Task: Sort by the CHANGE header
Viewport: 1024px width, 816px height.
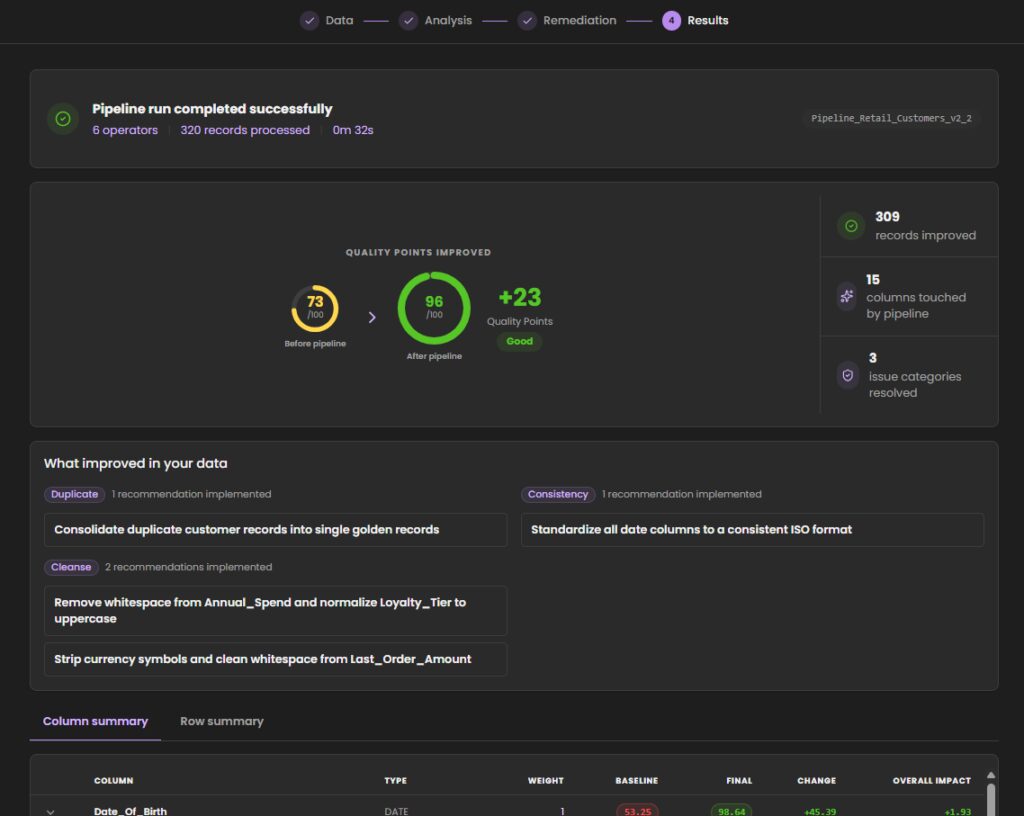Action: coord(816,780)
